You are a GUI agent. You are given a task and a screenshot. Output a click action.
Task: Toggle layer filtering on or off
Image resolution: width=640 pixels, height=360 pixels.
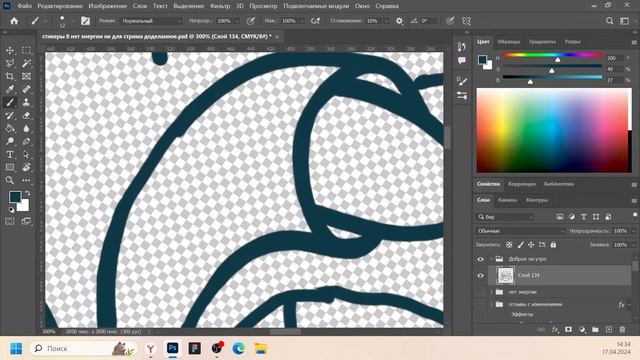click(635, 215)
